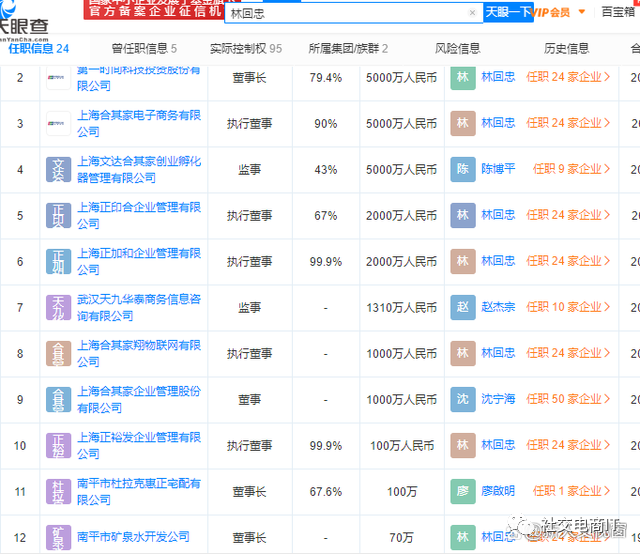Click the 廖 avatar icon in row 11

(x=463, y=491)
